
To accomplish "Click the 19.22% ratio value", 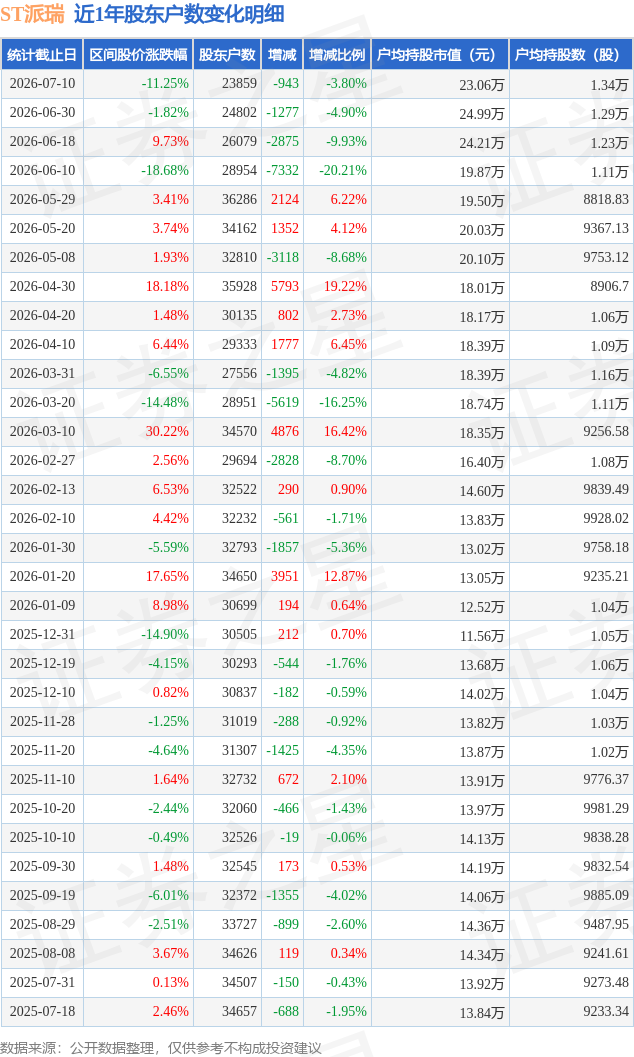I will (x=345, y=286).
